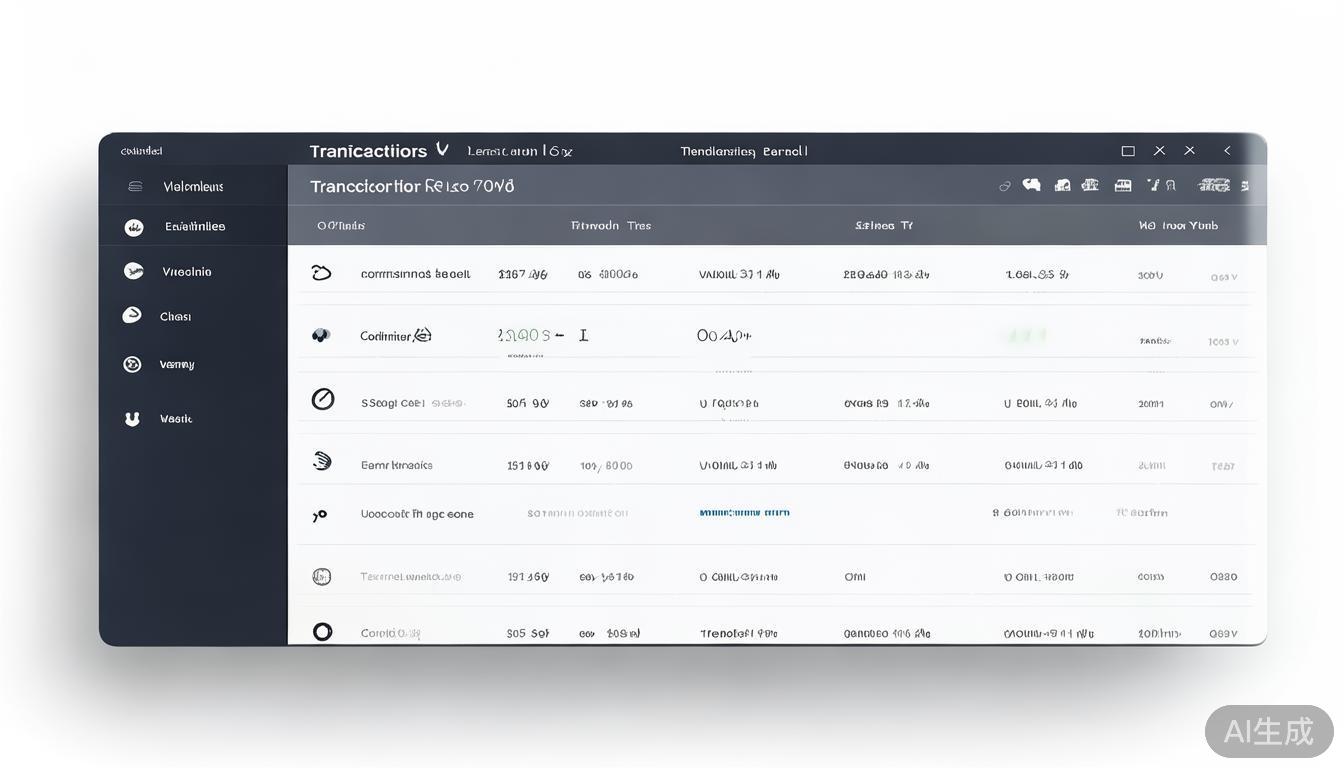Screen dimensions: 1344x768
Task: Click the commsinnas beoelt row name
Action: click(x=415, y=274)
